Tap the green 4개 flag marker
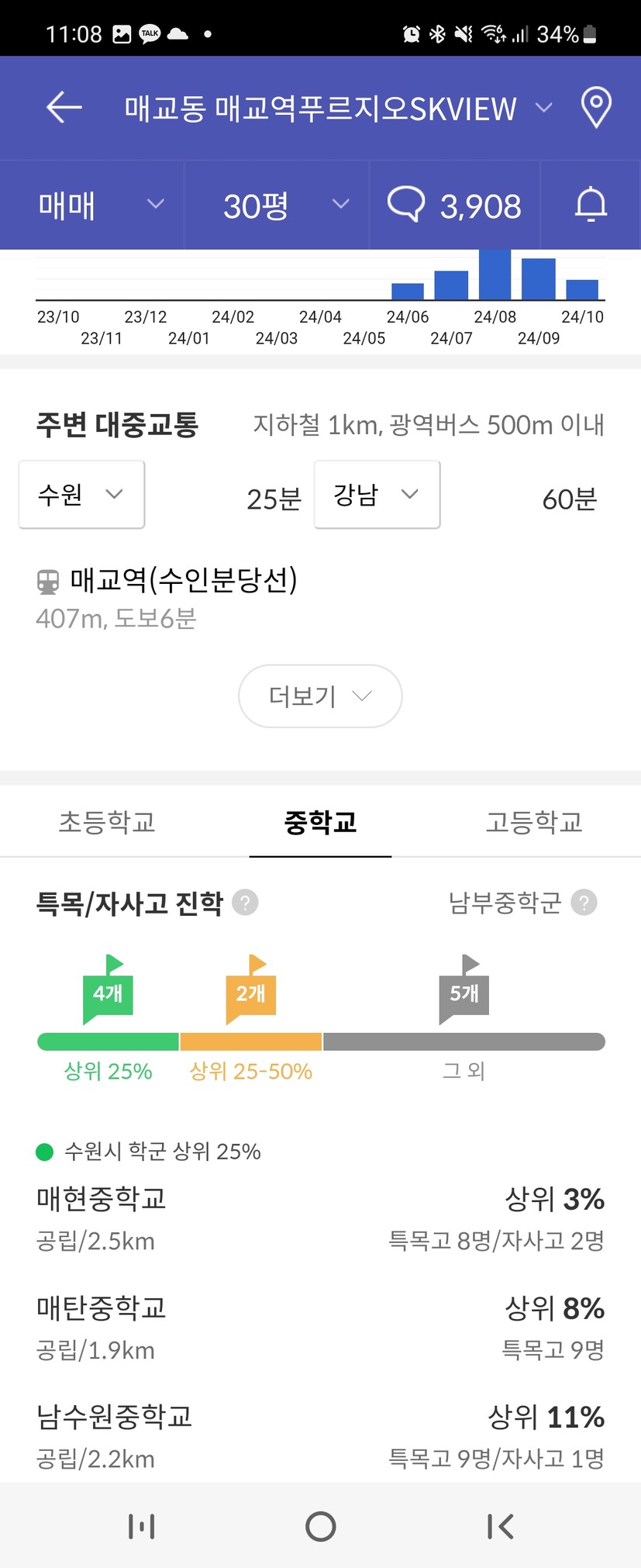The width and height of the screenshot is (641, 1568). (108, 989)
